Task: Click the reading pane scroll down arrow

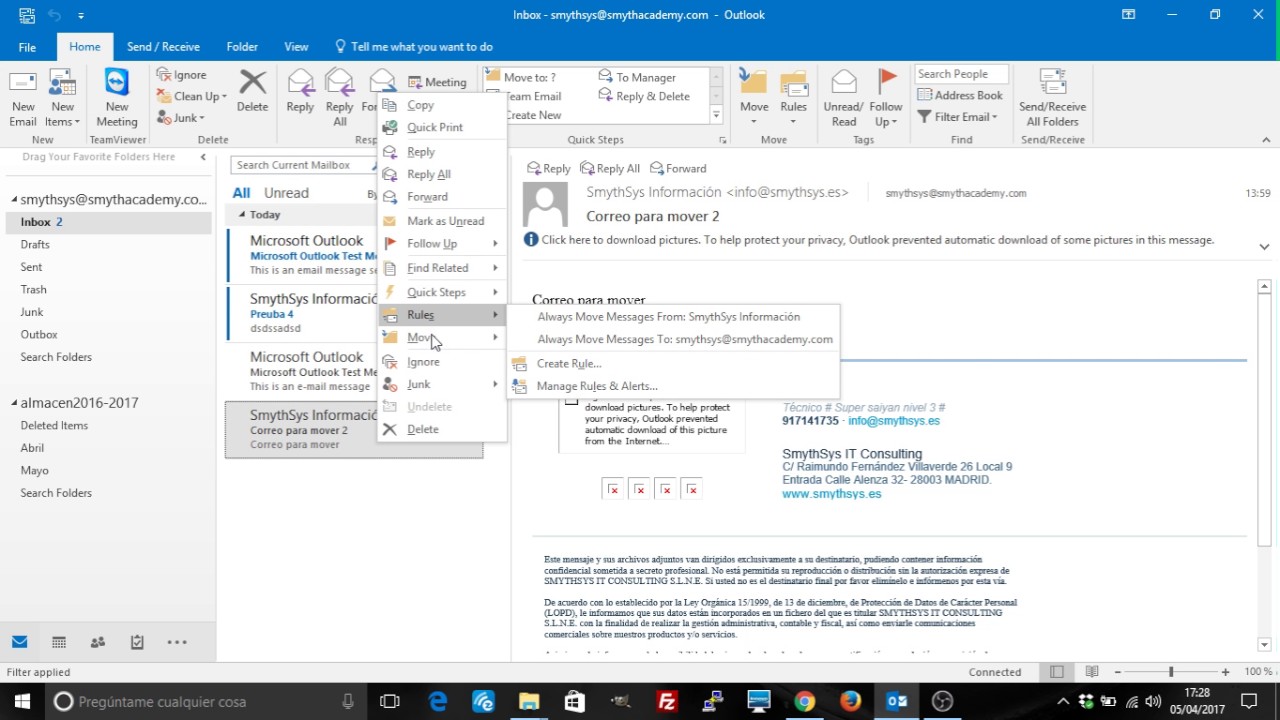Action: point(1264,645)
